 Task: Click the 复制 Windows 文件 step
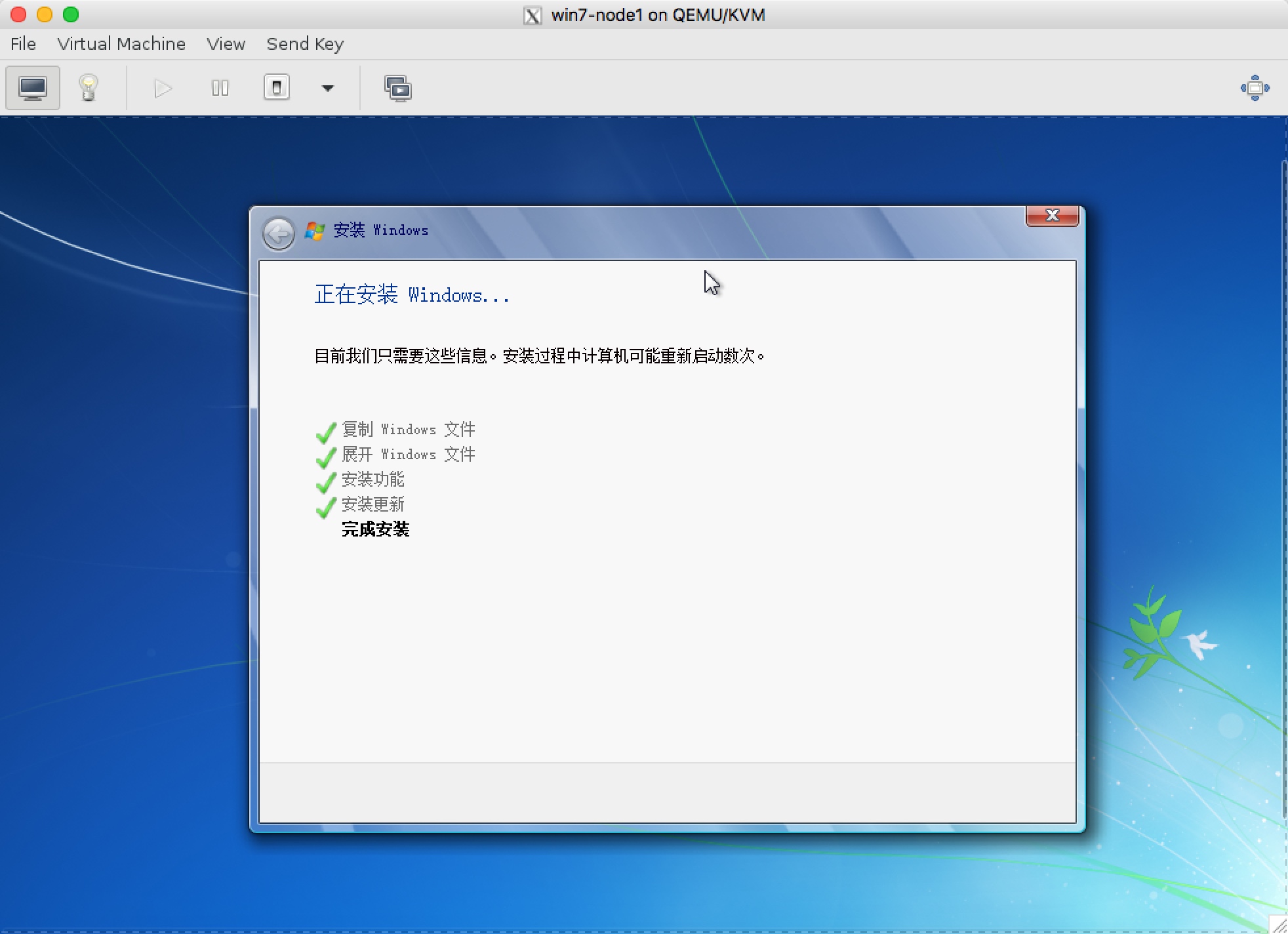pos(408,430)
